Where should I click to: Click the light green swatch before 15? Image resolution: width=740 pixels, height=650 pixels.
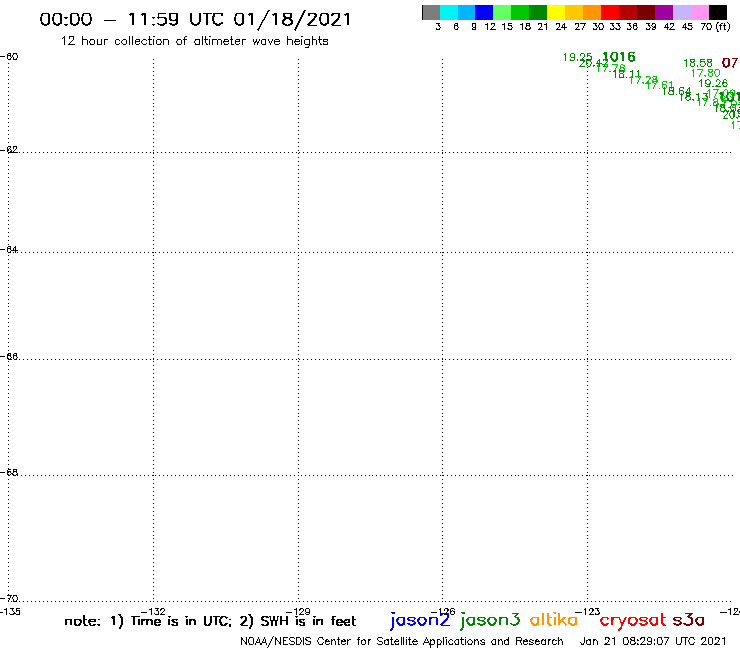[x=502, y=12]
